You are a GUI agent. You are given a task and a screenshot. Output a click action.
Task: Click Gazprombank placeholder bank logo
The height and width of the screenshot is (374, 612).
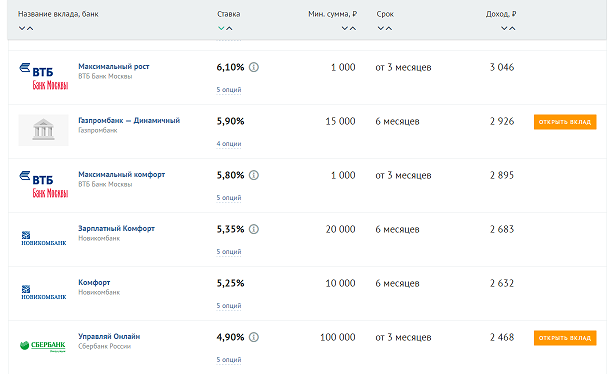43,130
